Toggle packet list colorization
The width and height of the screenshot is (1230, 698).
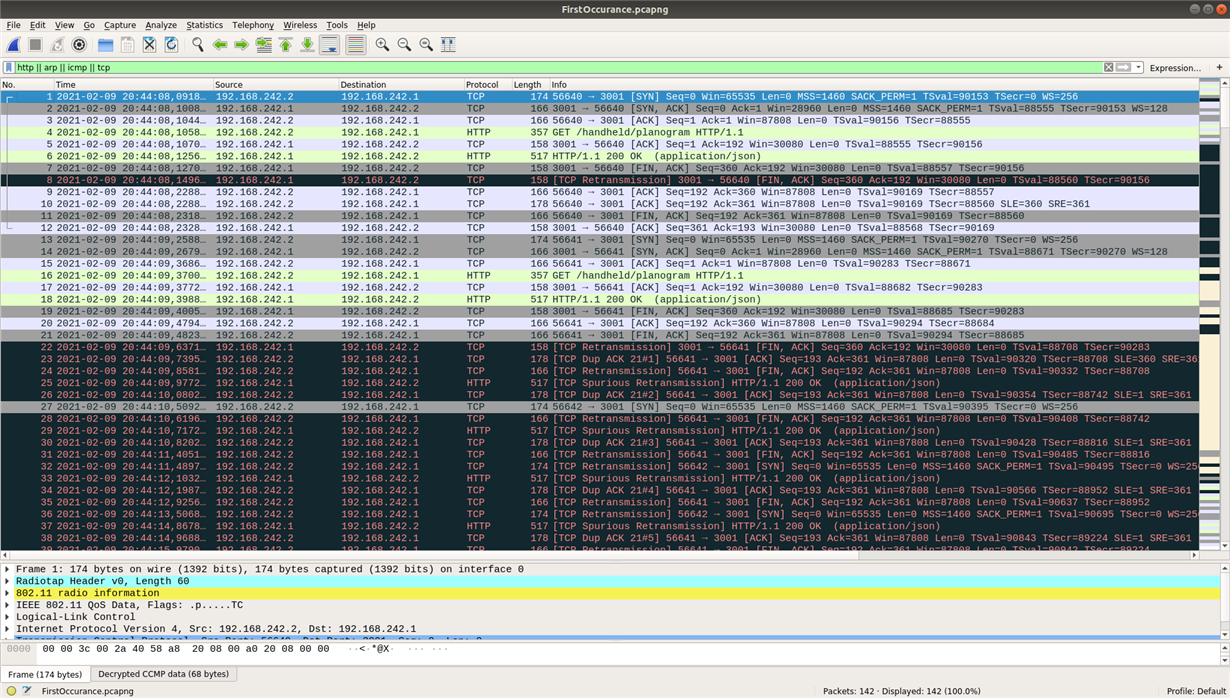point(355,45)
